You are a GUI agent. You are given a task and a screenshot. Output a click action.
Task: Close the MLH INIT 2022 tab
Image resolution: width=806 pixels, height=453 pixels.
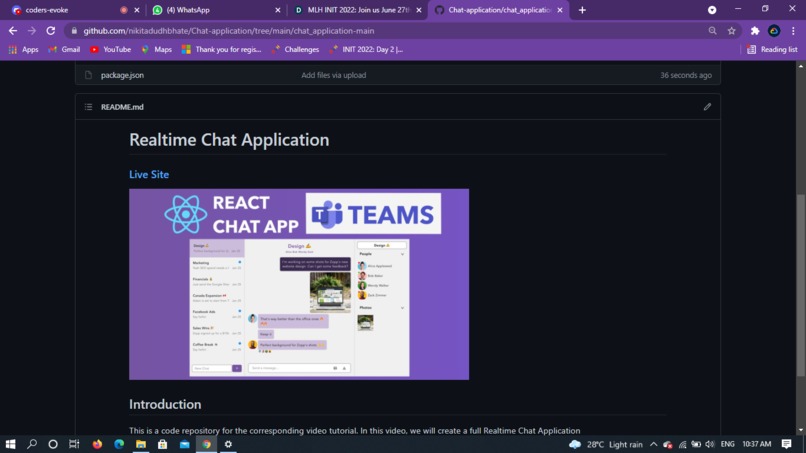[419, 10]
